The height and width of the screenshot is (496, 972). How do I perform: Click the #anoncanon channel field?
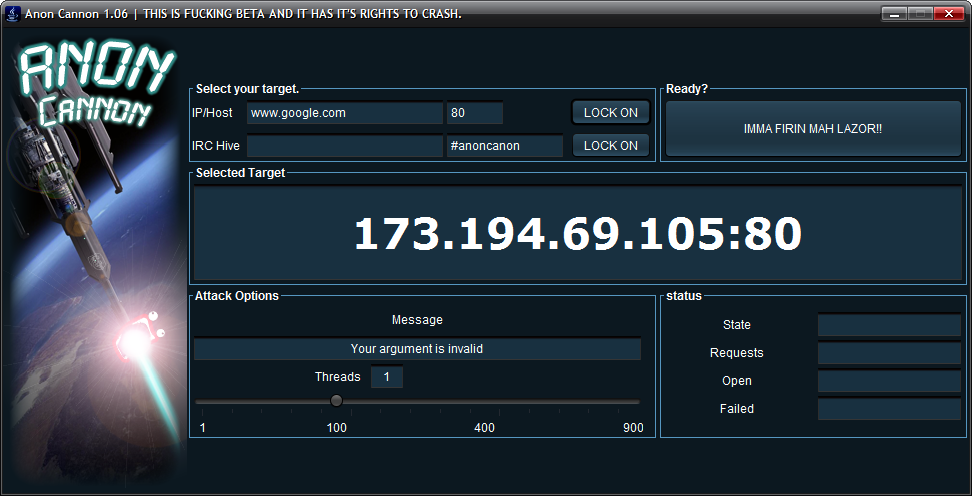click(x=505, y=146)
